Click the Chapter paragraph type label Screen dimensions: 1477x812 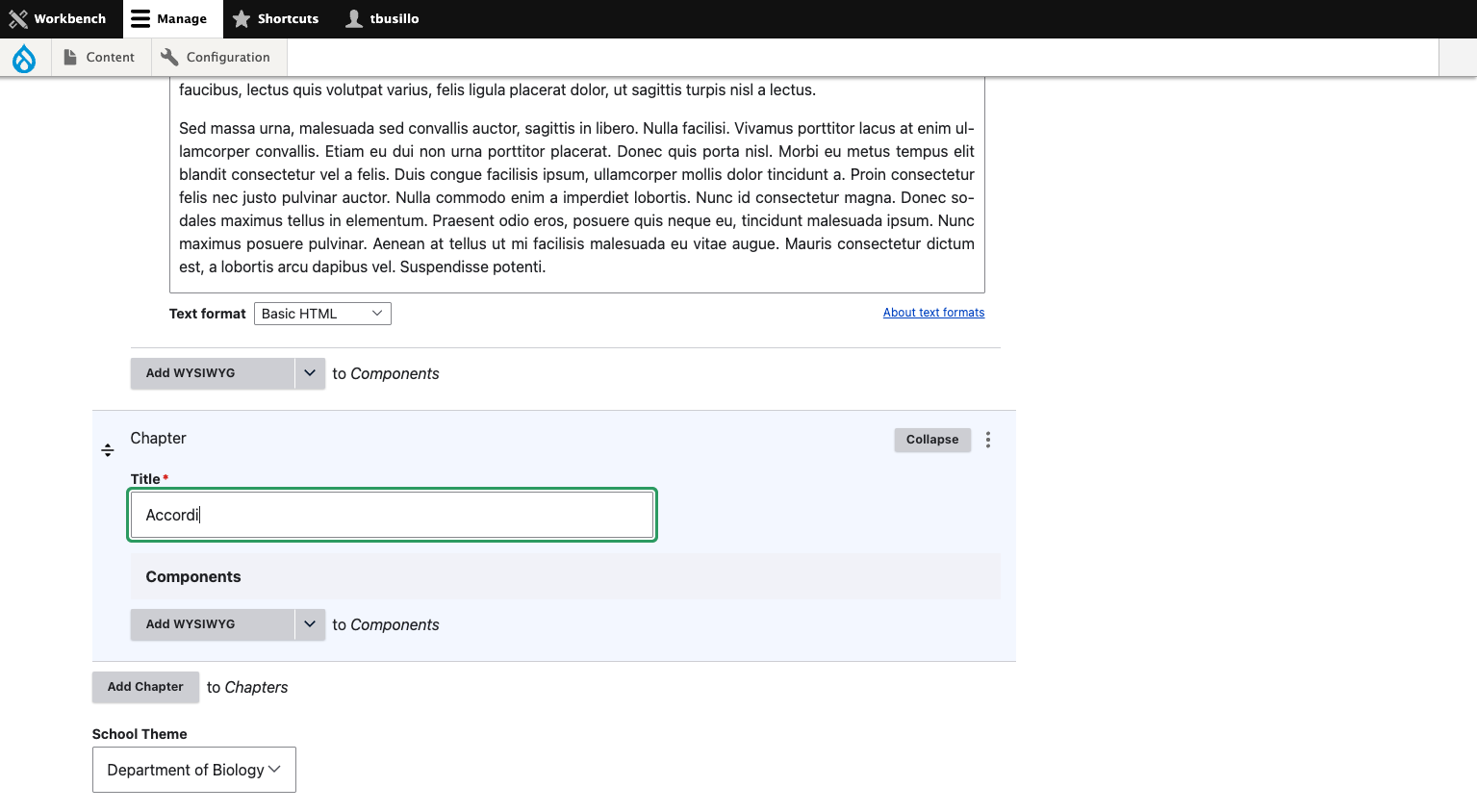click(x=159, y=439)
